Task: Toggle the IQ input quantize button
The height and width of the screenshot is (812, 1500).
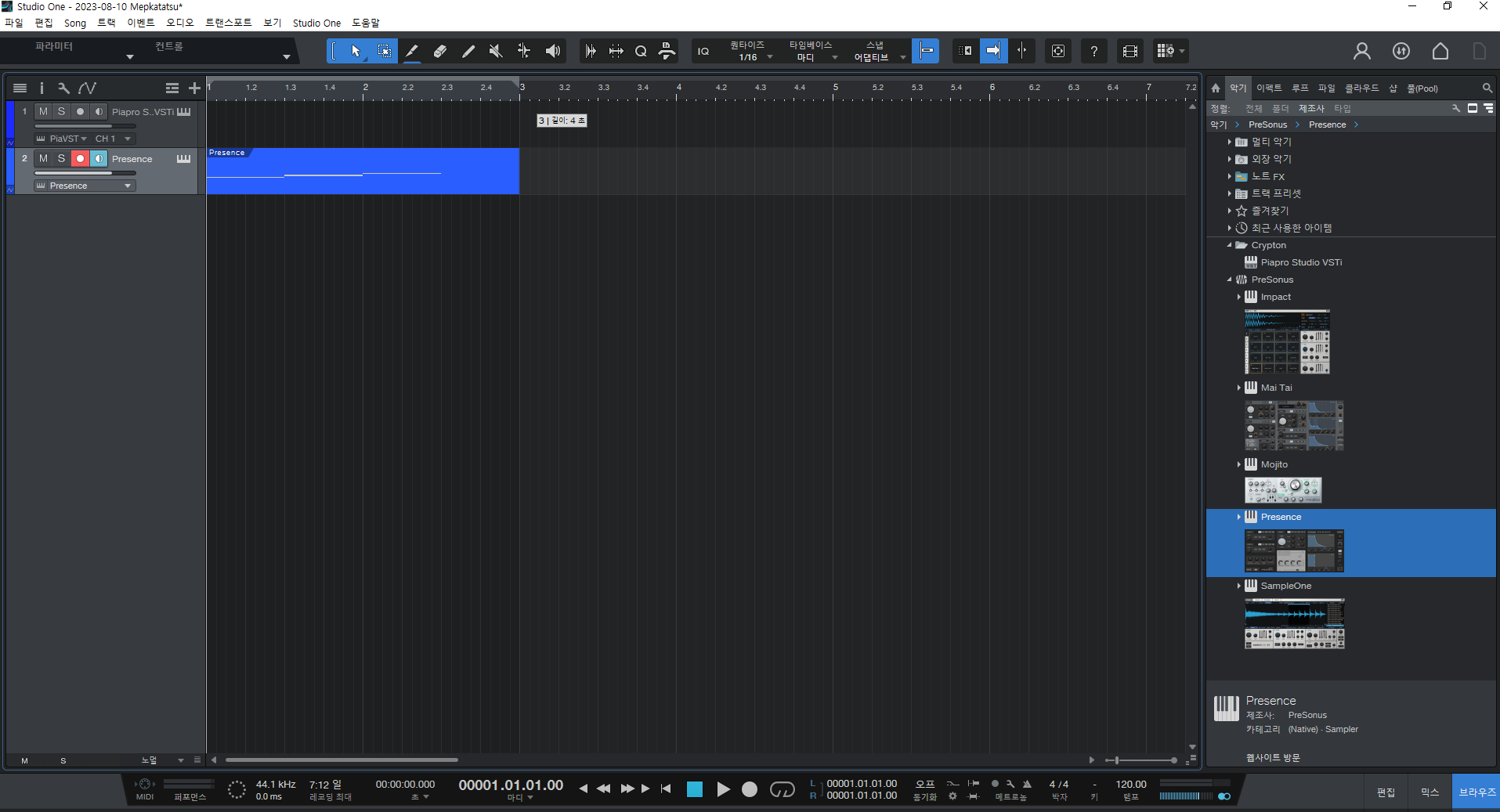Action: (703, 51)
